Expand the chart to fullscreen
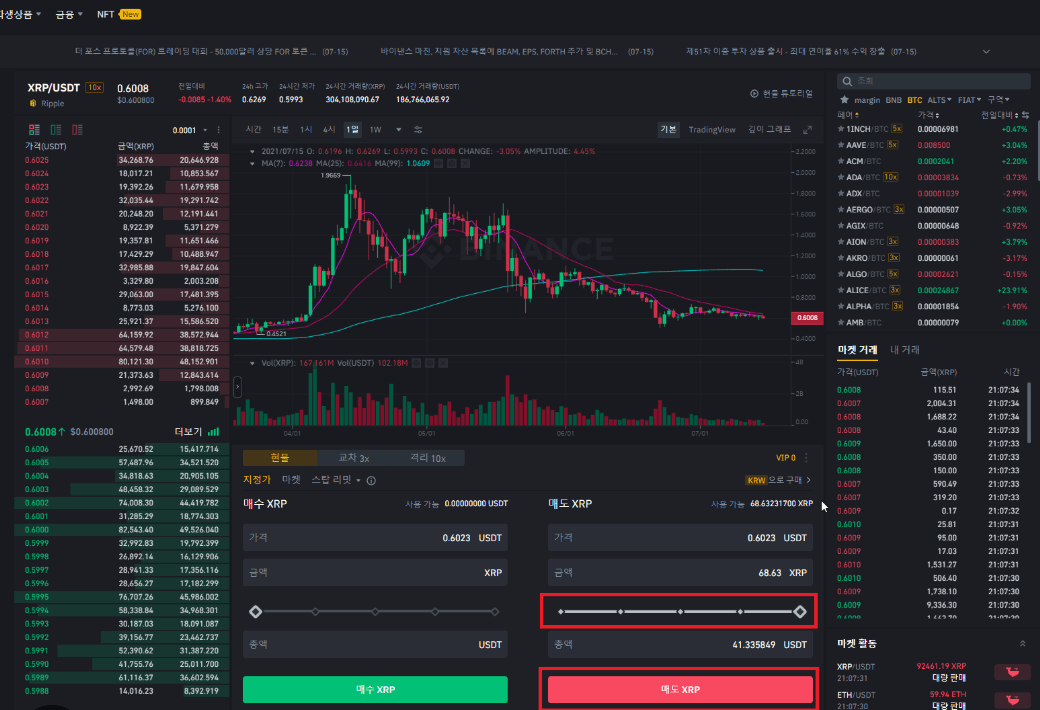This screenshot has height=710, width=1040. tap(807, 130)
